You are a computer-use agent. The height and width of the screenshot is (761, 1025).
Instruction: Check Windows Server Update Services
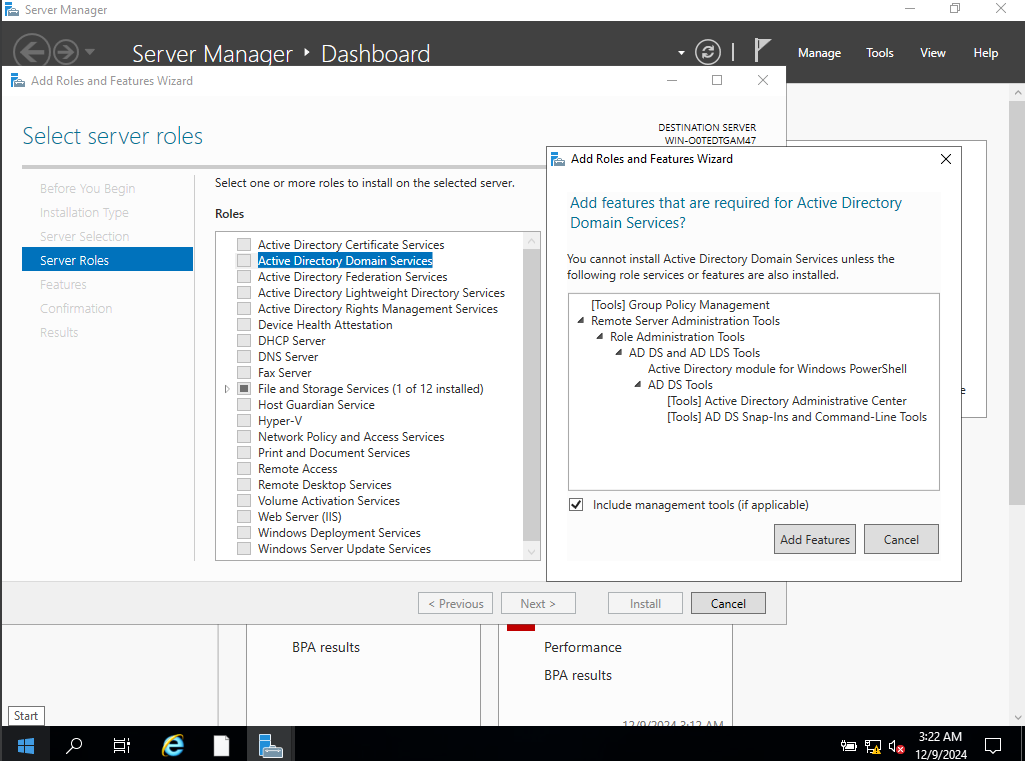point(244,549)
